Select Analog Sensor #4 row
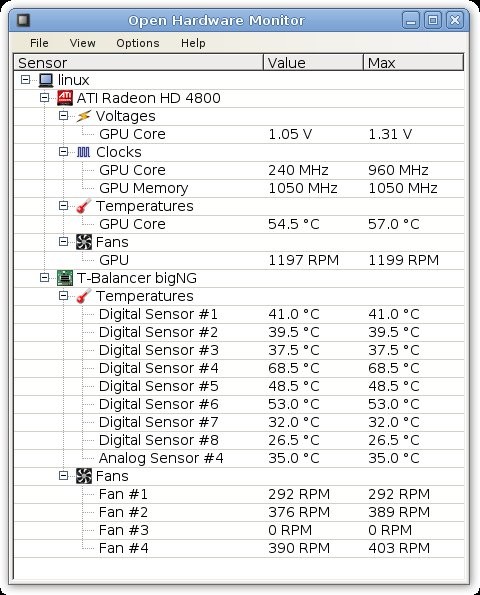Screen dimensions: 480x595 [239, 458]
